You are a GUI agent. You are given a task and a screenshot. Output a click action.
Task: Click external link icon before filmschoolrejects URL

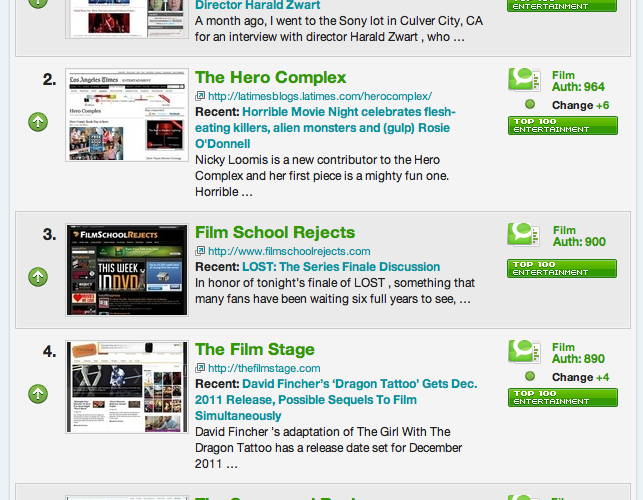click(200, 251)
